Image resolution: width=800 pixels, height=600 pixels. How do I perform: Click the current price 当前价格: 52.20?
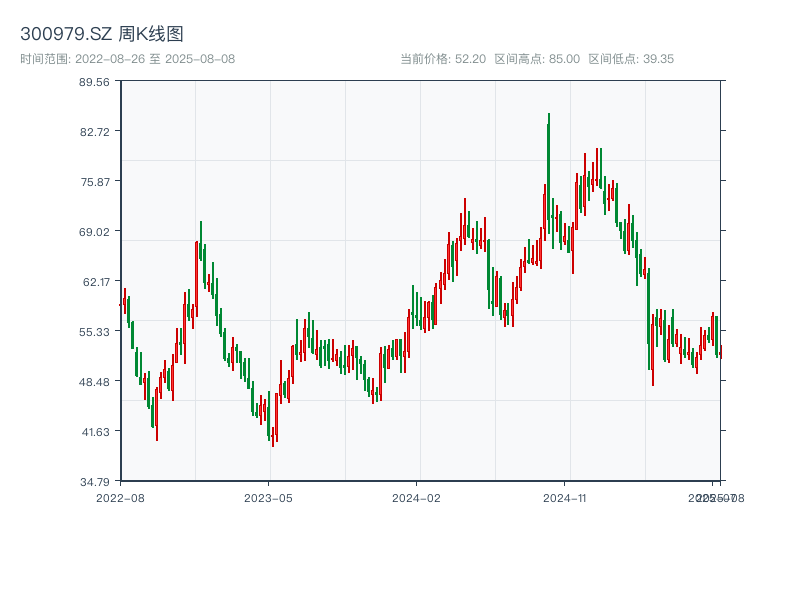pyautogui.click(x=443, y=59)
